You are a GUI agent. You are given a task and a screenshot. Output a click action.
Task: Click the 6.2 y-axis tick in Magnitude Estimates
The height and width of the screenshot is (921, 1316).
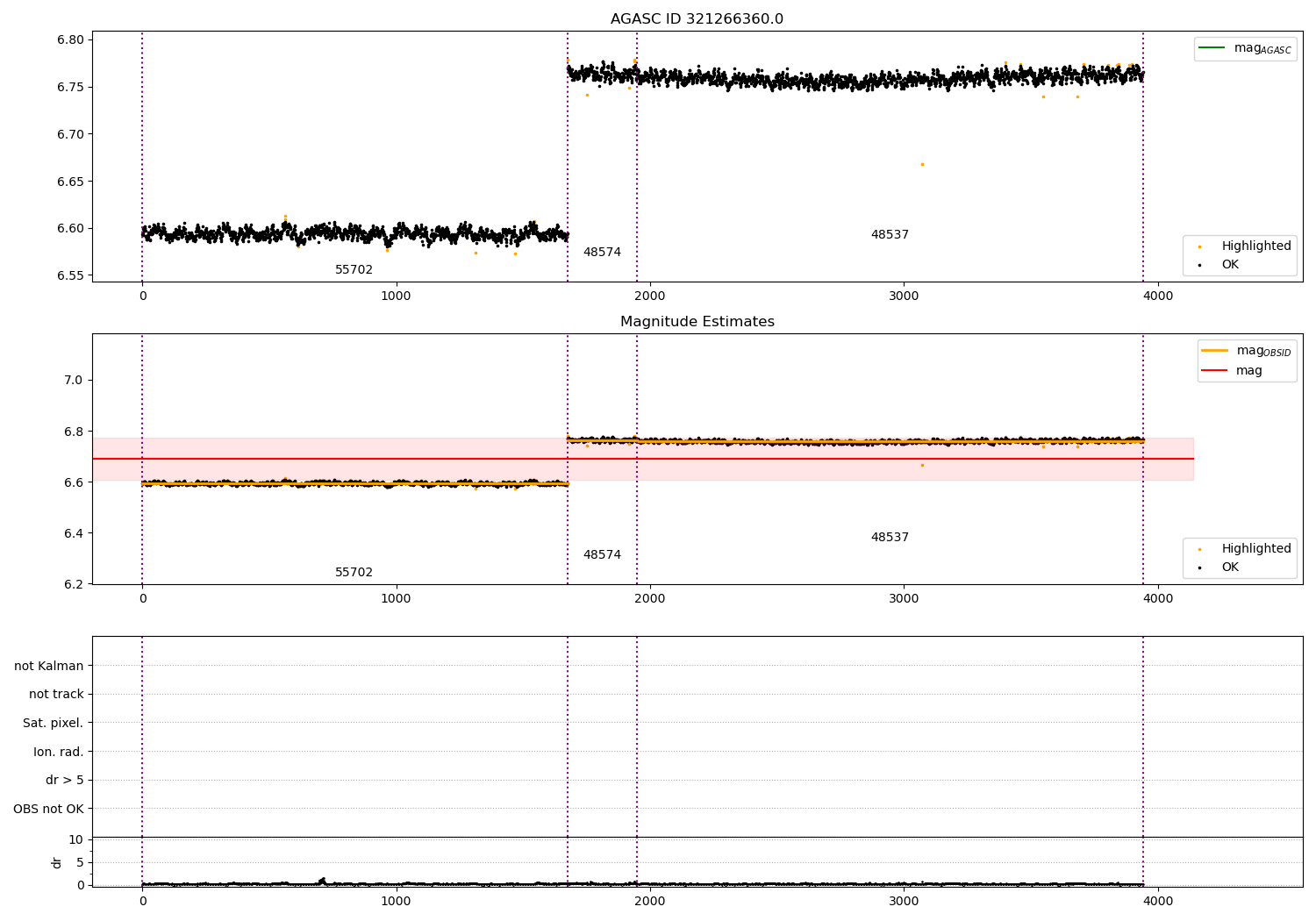click(x=73, y=585)
